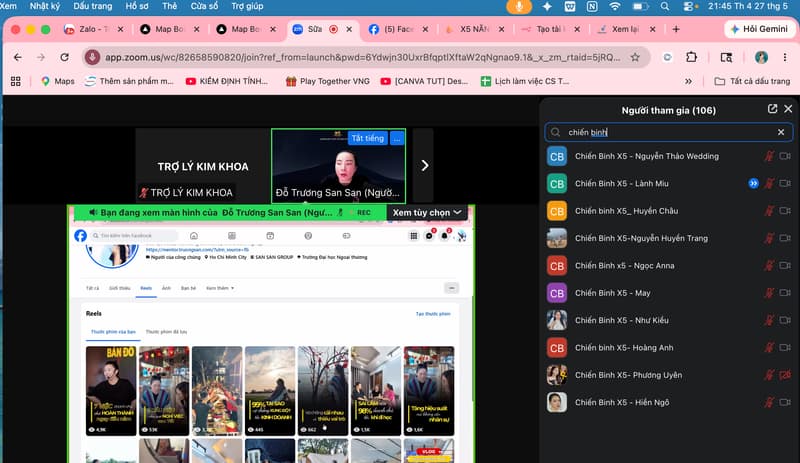This screenshot has width=800, height=463.
Task: Open the Control Center menu bar icon
Action: [689, 6]
